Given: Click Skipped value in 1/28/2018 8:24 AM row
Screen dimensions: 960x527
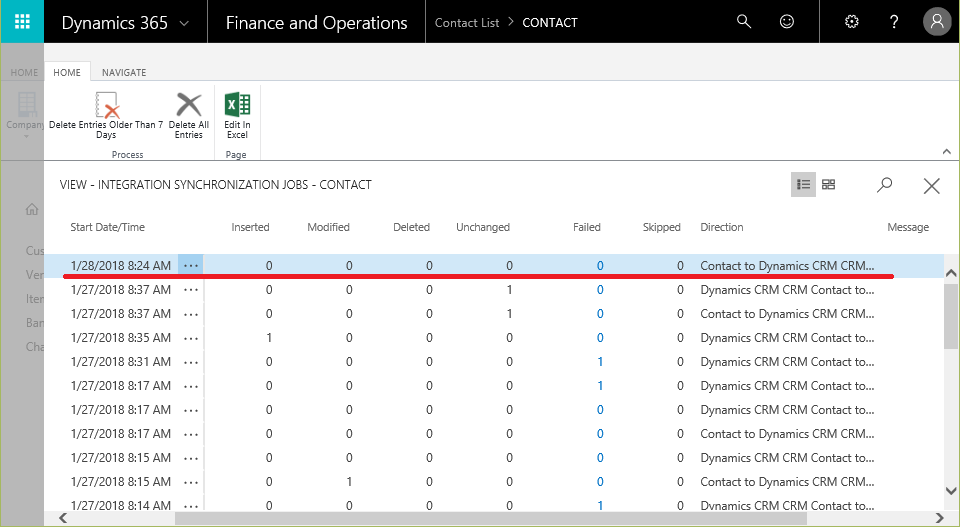Looking at the screenshot, I should pos(680,266).
